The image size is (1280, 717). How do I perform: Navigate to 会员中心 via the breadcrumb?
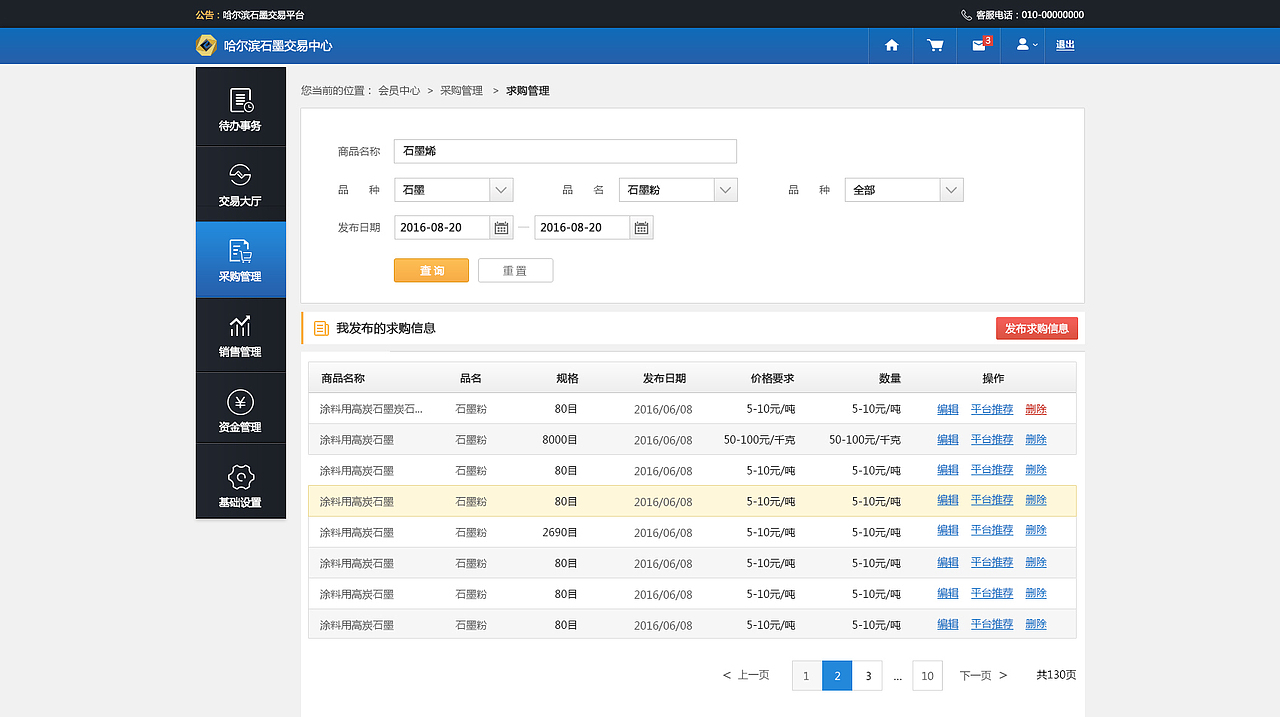pos(400,90)
